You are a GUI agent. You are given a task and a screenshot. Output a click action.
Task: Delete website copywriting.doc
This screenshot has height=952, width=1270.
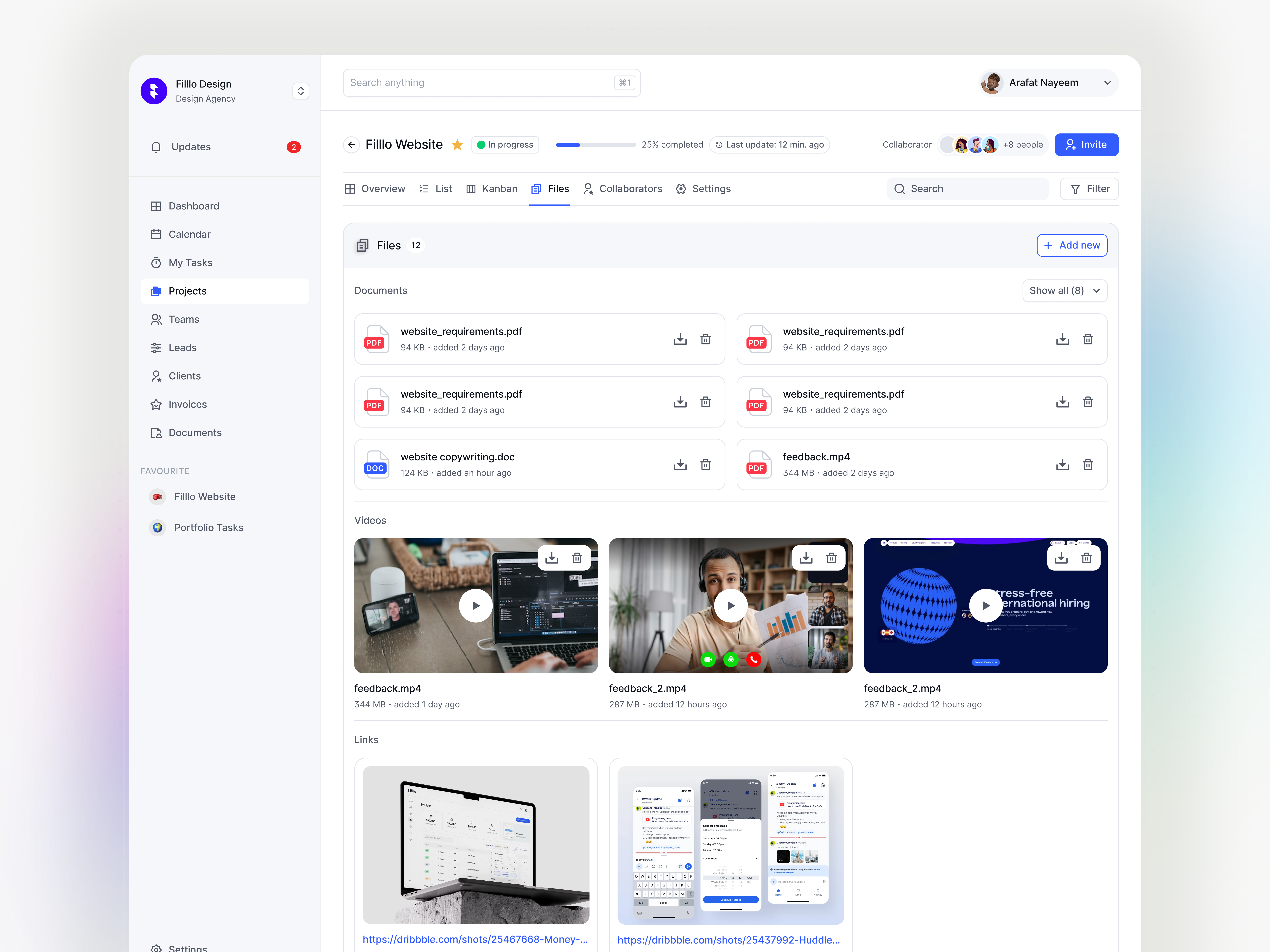(706, 464)
